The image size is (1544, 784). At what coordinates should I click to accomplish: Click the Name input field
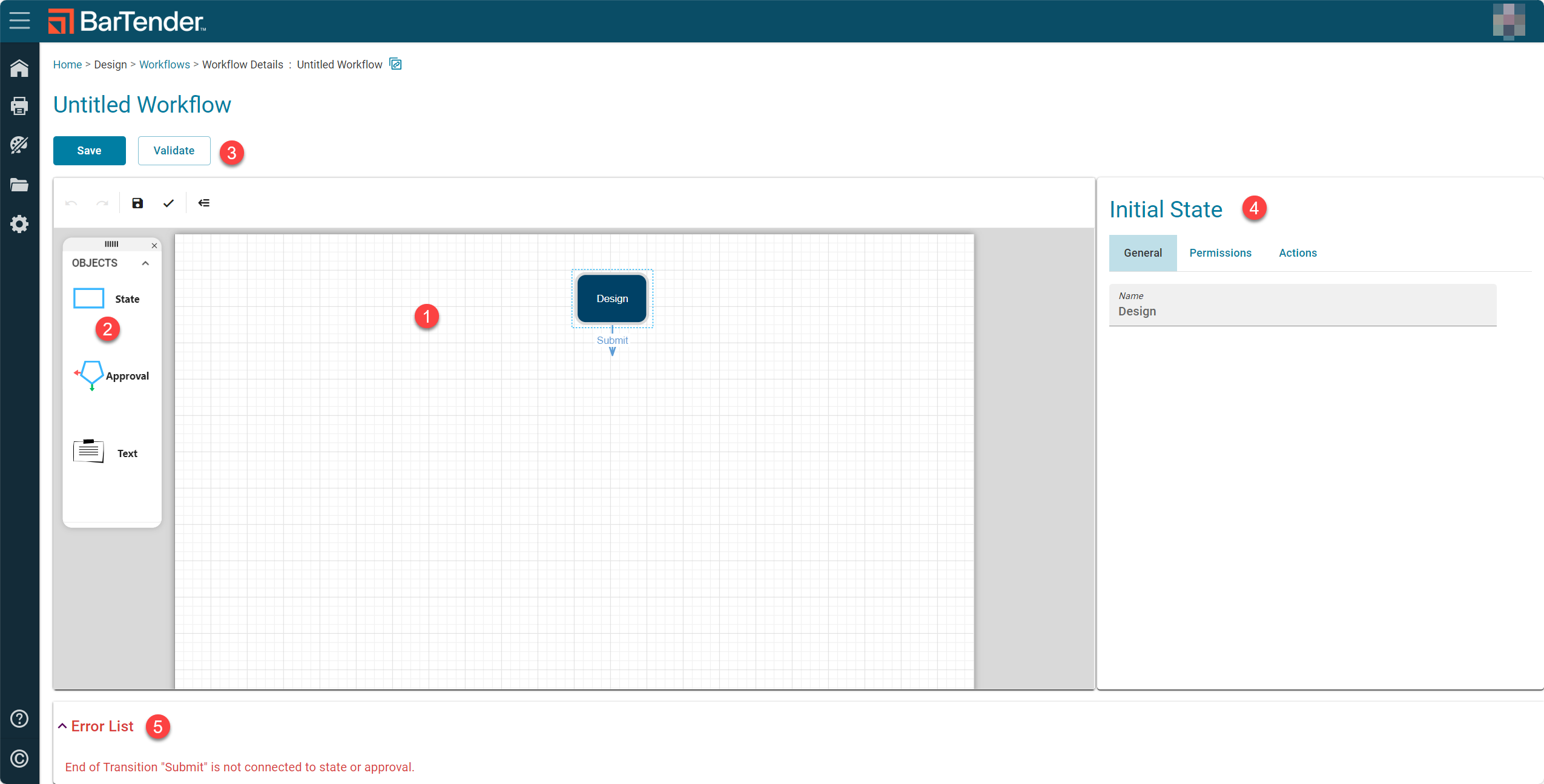click(1302, 305)
